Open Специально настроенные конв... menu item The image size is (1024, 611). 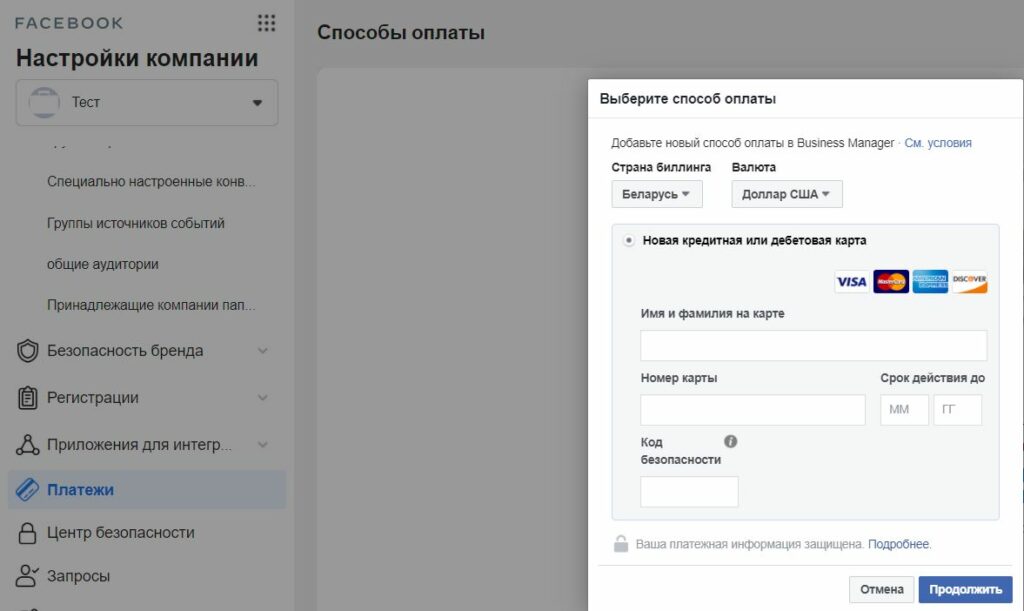151,181
